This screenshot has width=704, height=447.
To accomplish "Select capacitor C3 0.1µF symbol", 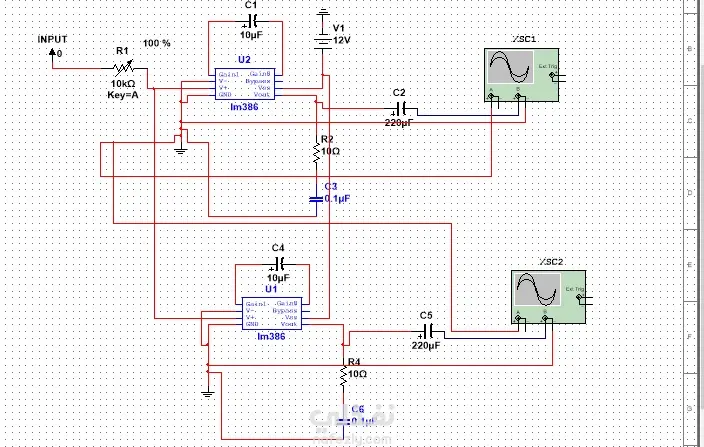I will tap(317, 199).
